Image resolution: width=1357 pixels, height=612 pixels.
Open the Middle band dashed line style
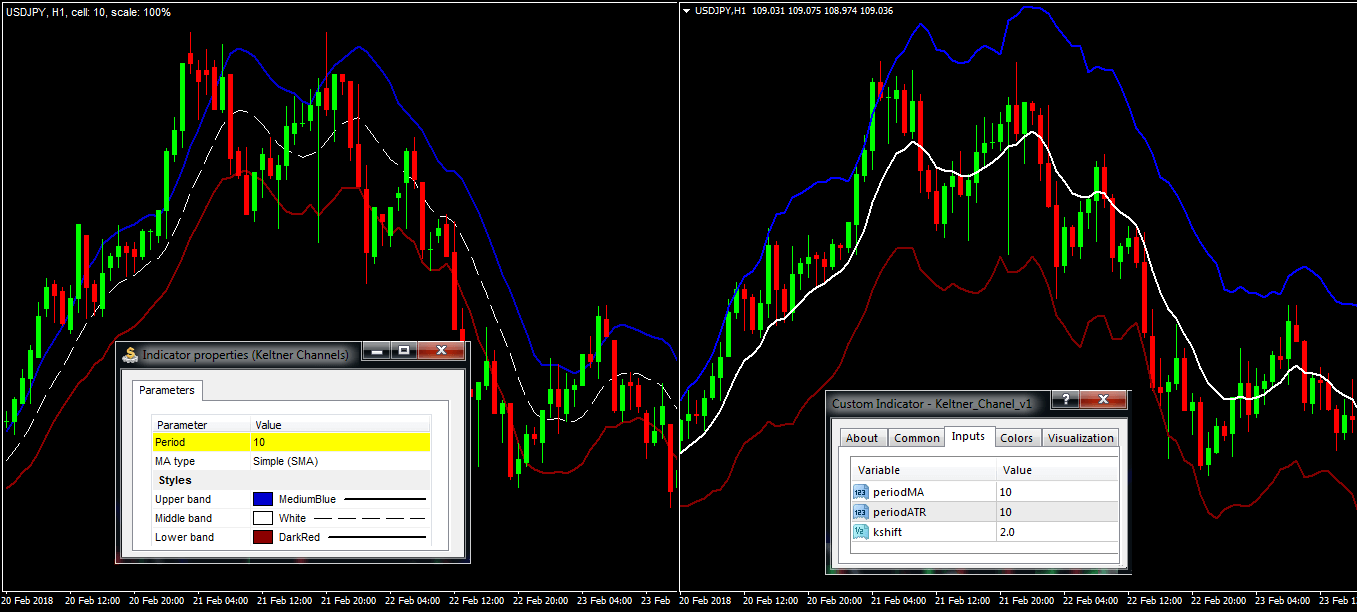(370, 518)
